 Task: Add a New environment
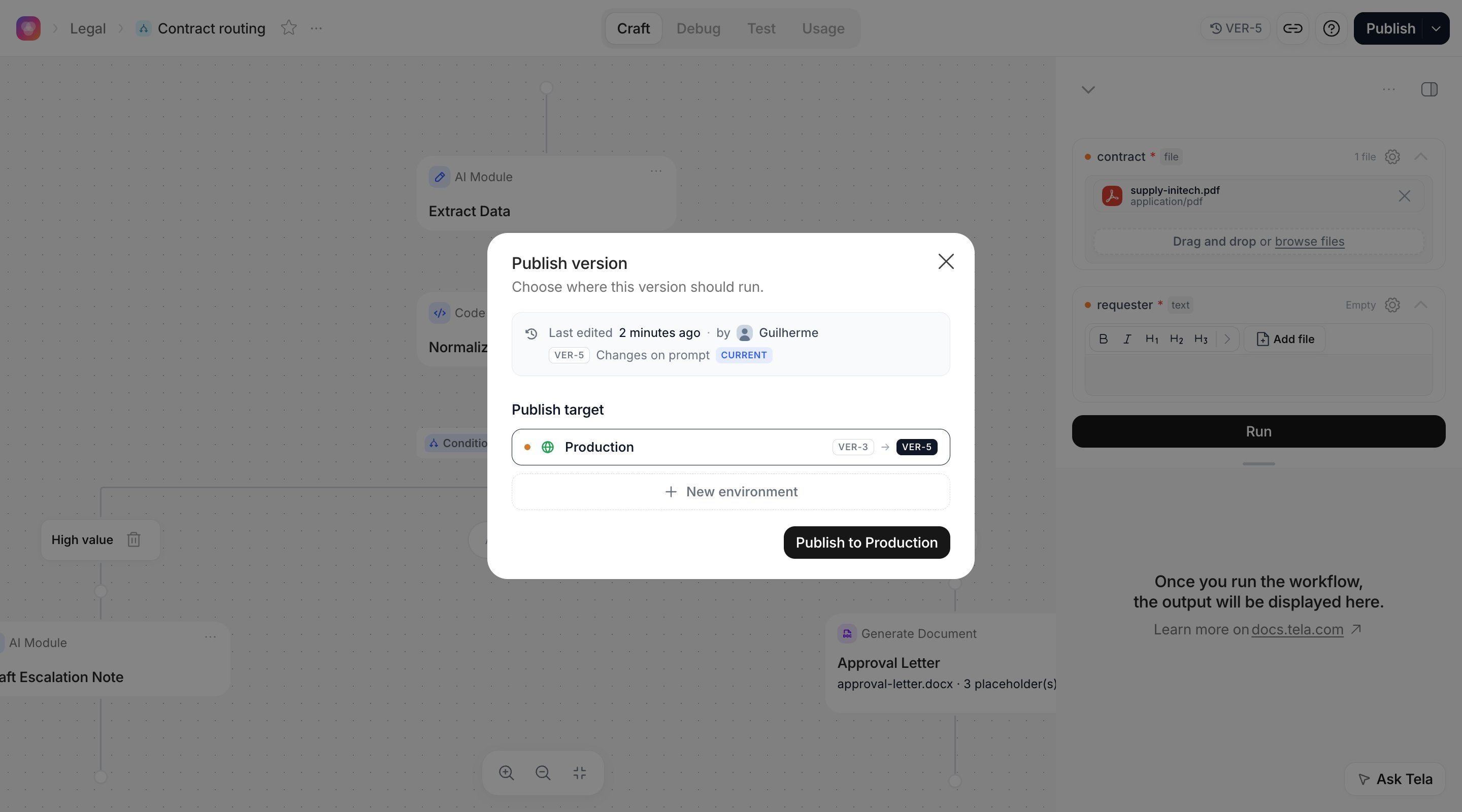coord(731,492)
